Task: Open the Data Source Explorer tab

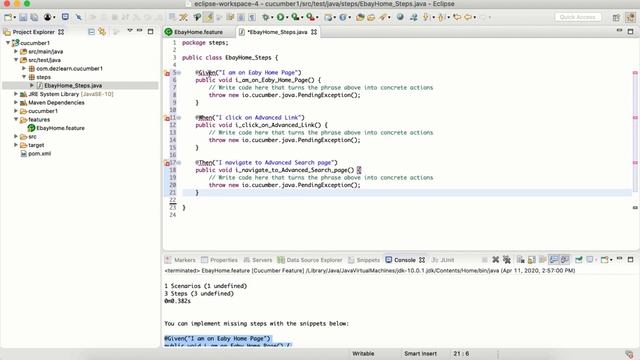Action: 310,260
